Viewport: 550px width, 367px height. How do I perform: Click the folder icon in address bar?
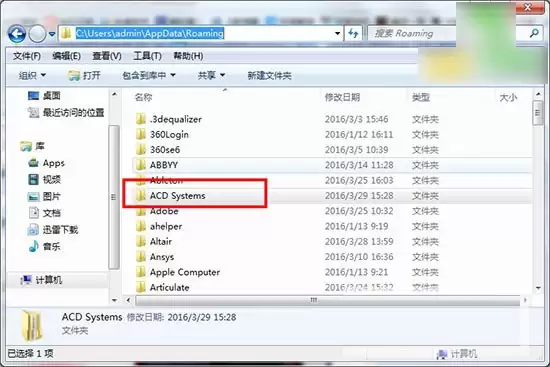tap(66, 33)
